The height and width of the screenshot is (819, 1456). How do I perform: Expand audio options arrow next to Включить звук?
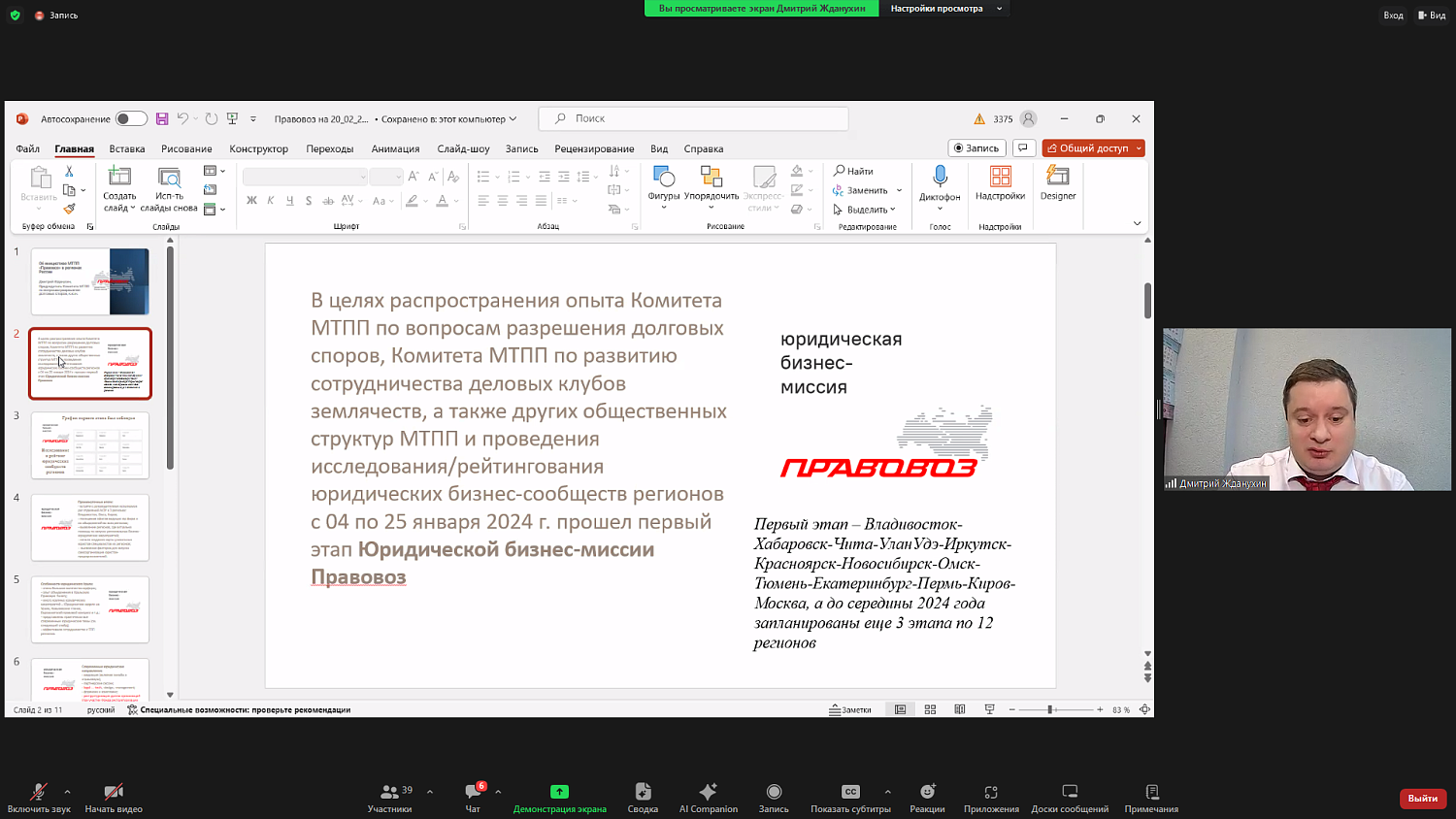(x=67, y=792)
